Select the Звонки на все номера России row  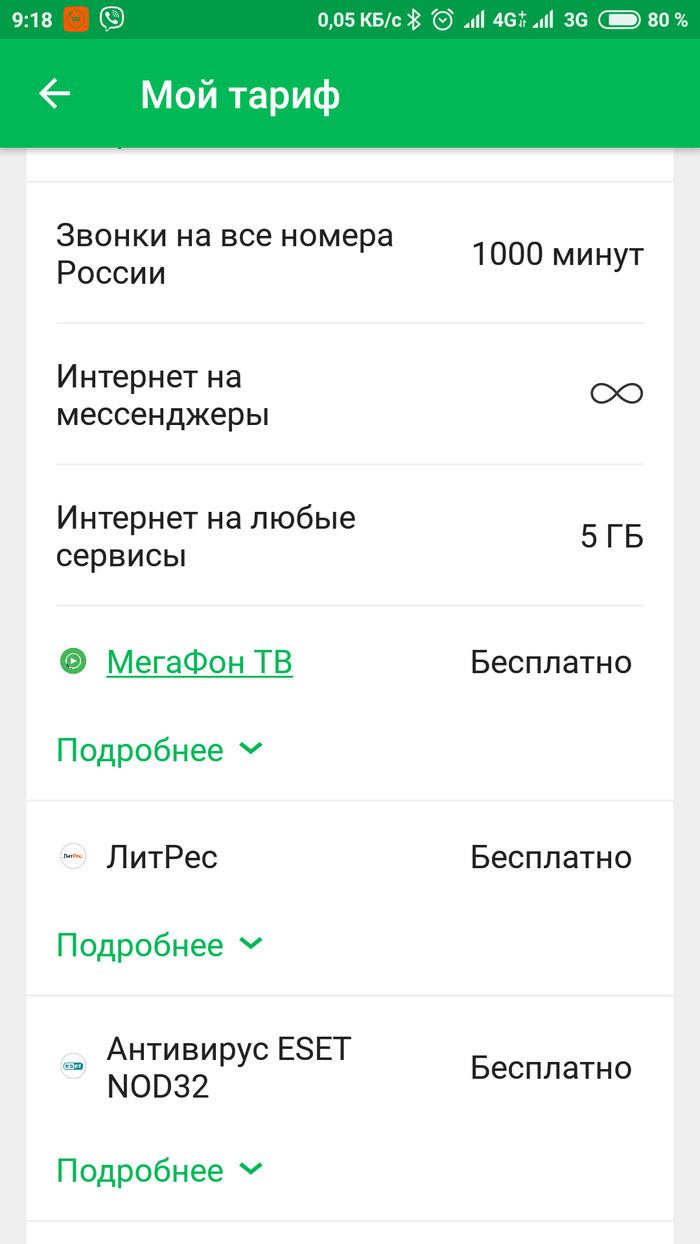[x=350, y=254]
